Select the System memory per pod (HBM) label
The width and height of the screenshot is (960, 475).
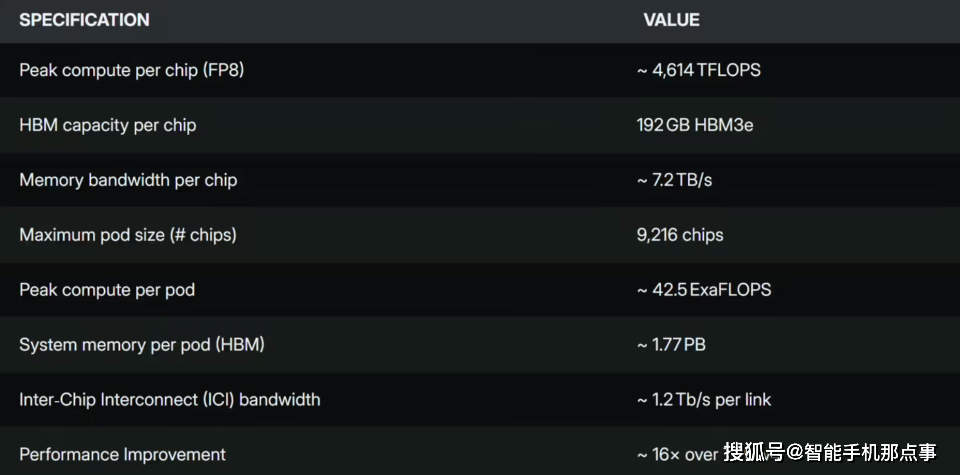pyautogui.click(x=142, y=345)
